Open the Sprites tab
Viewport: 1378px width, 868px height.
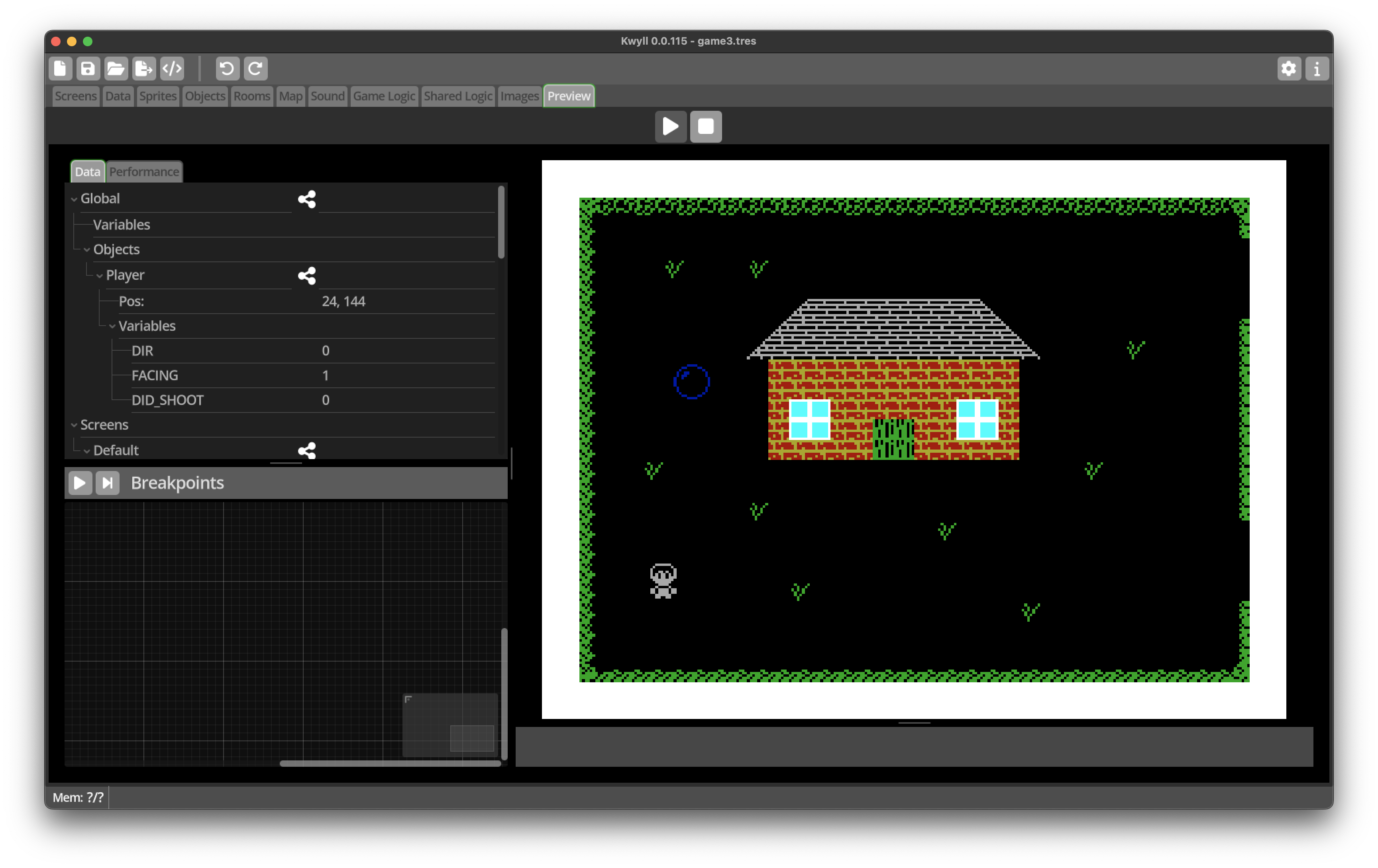click(157, 96)
